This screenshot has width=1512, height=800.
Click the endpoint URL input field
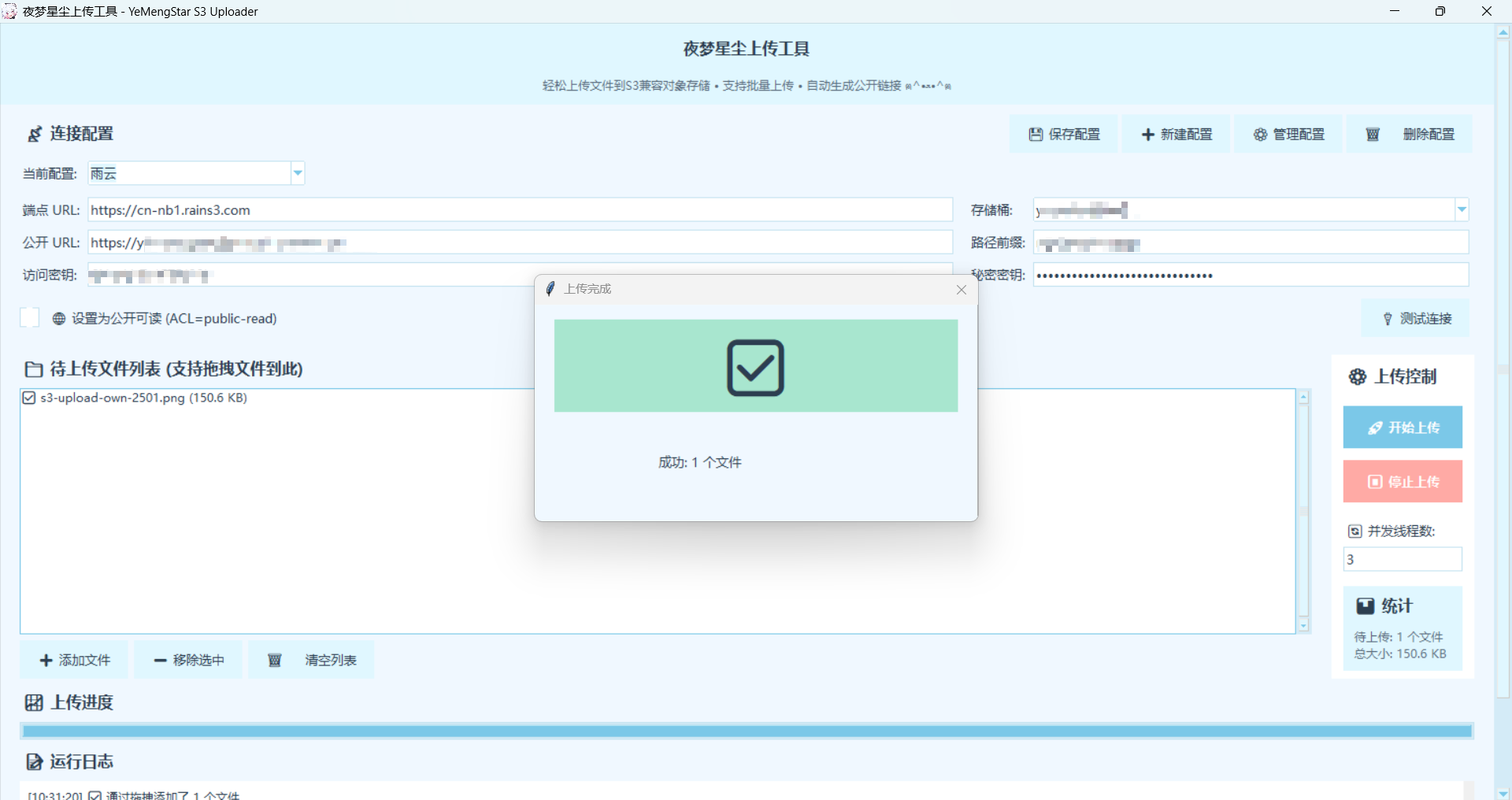point(520,210)
